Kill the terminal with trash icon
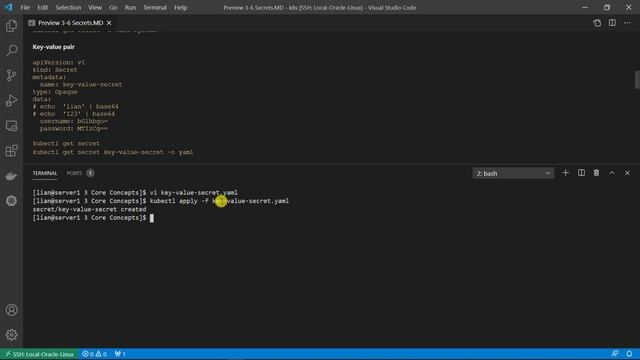The height and width of the screenshot is (360, 640). pyautogui.click(x=596, y=173)
